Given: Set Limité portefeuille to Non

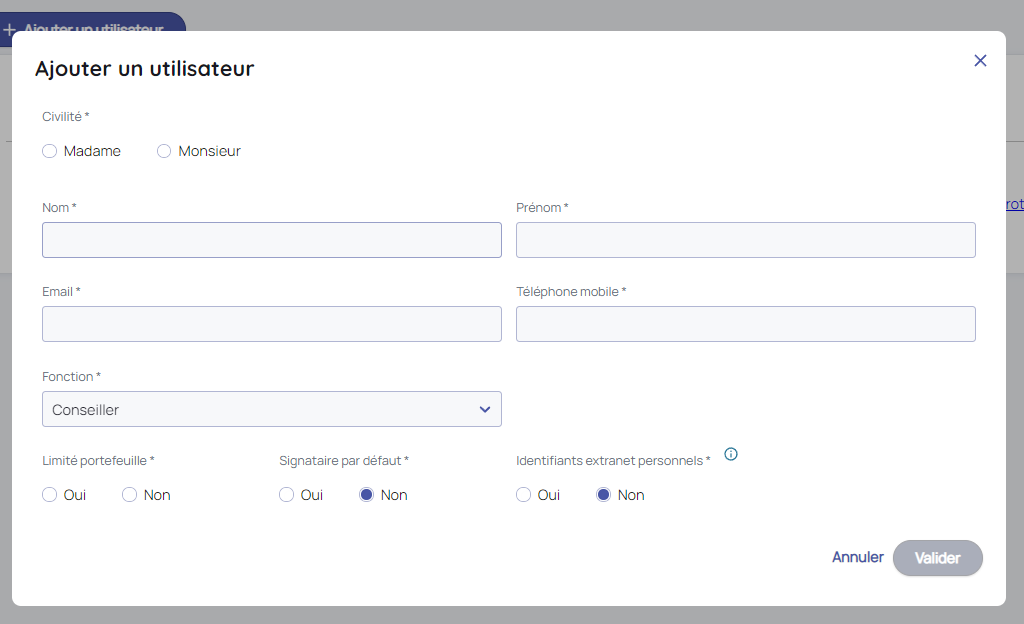Looking at the screenshot, I should pos(130,495).
